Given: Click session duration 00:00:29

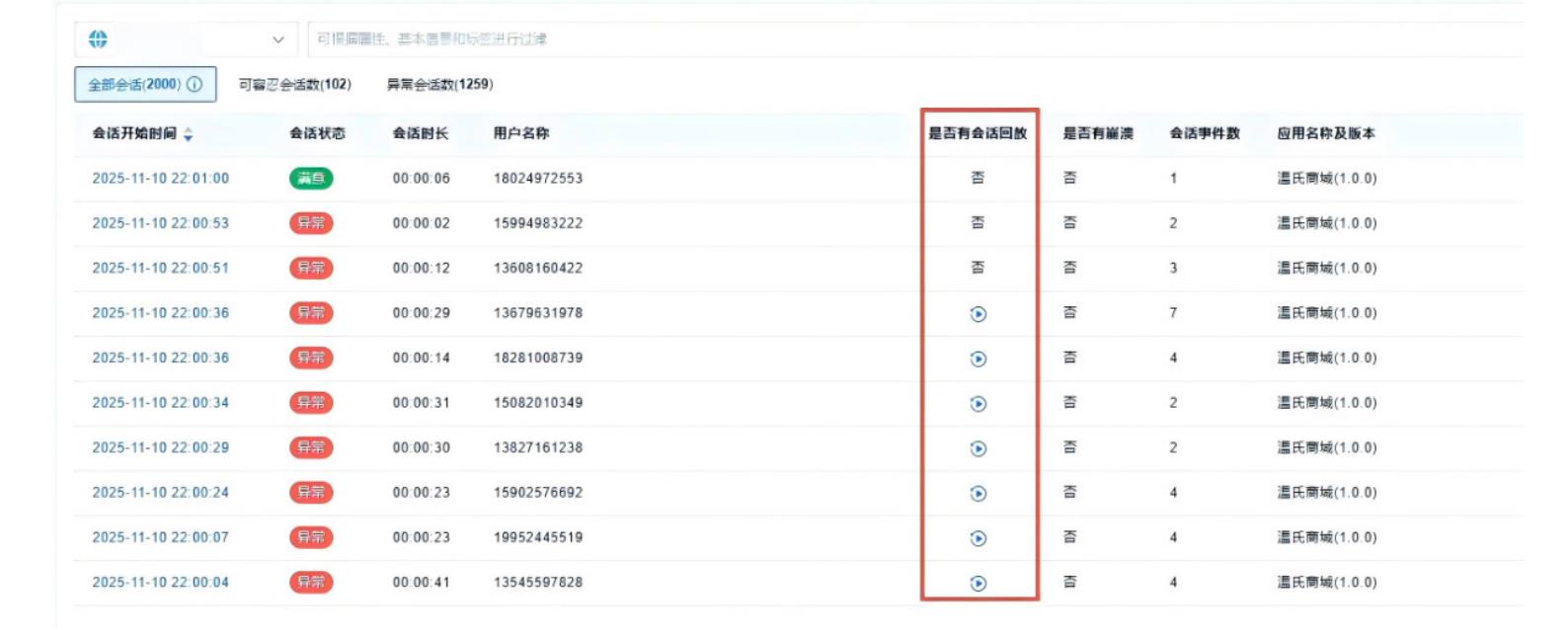Looking at the screenshot, I should pos(421,313).
